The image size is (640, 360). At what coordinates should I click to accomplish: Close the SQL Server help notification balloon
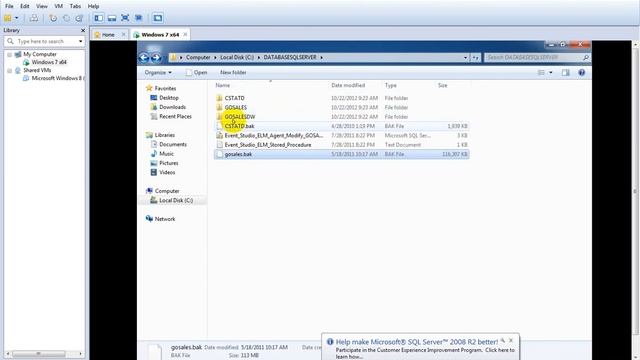point(511,340)
